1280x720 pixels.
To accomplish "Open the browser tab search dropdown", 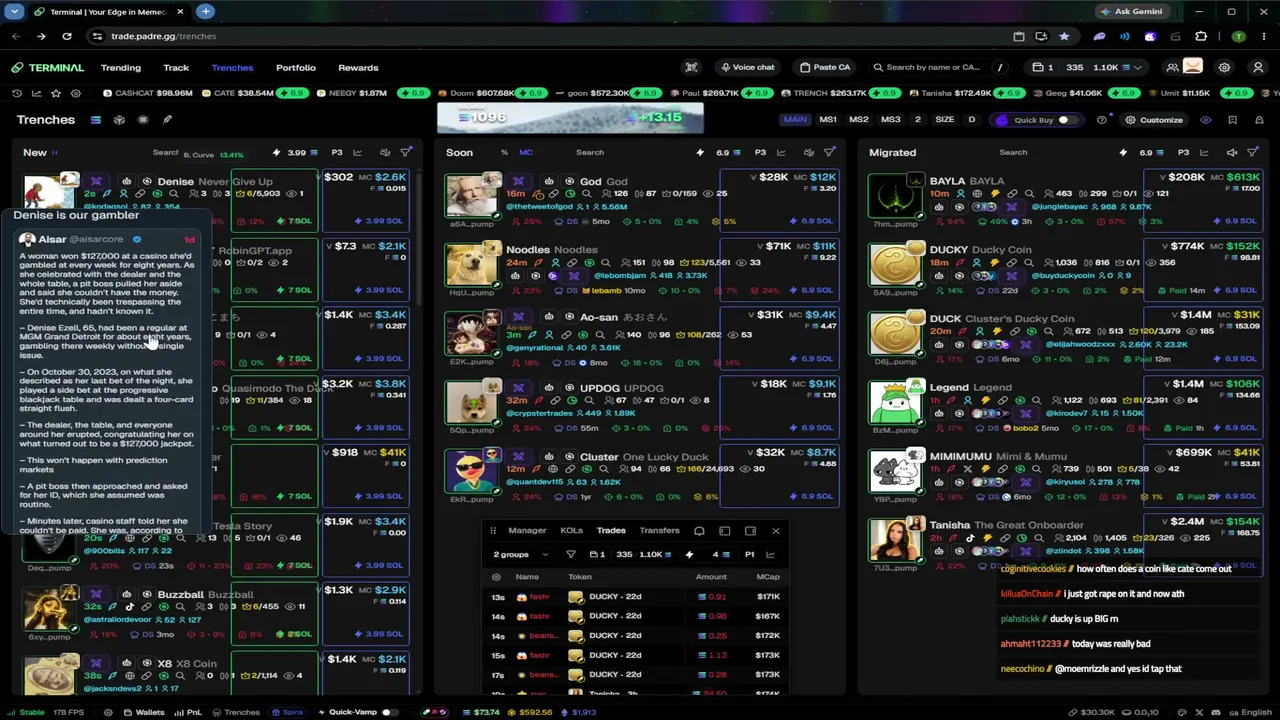I will pyautogui.click(x=14, y=11).
